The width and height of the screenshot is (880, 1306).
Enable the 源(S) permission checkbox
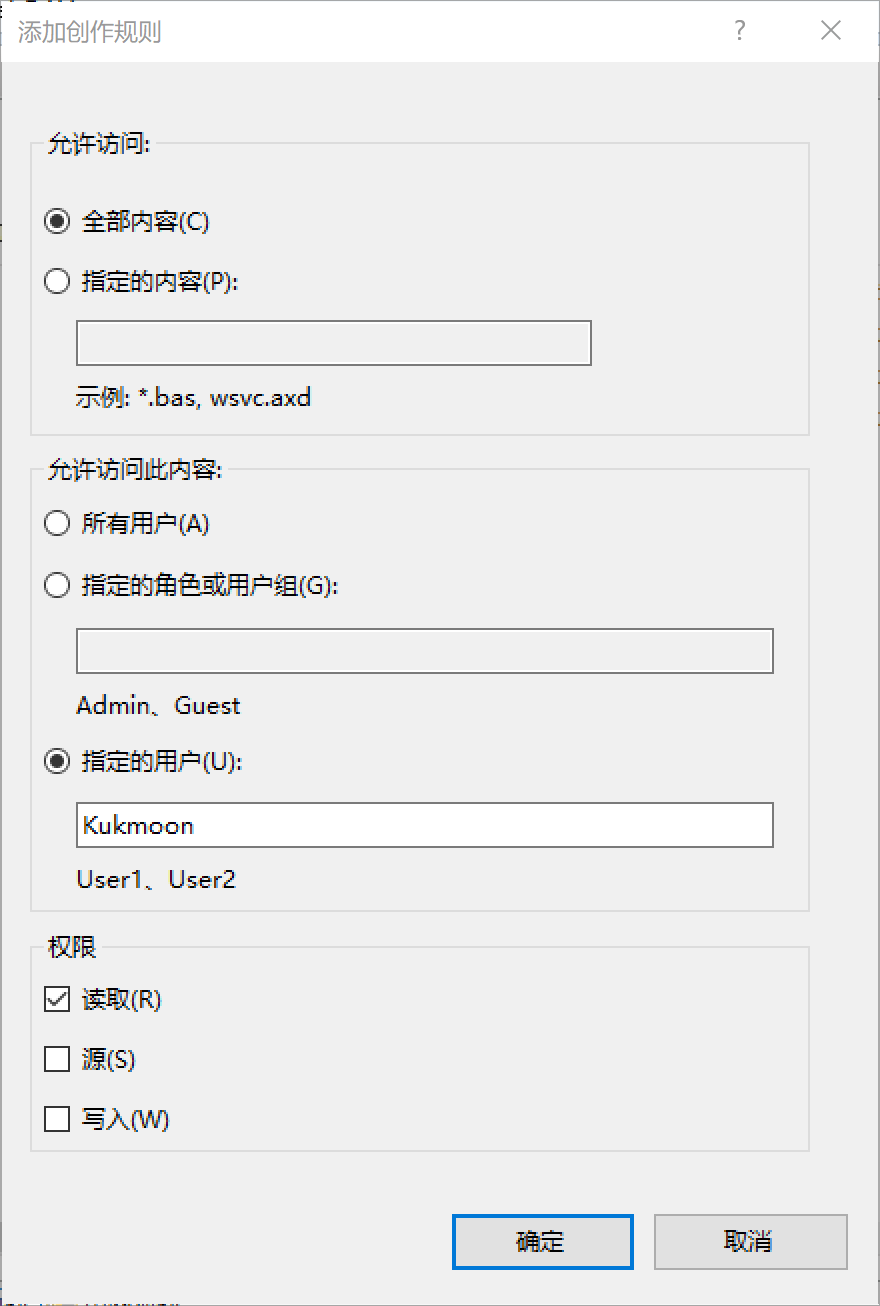click(57, 1059)
